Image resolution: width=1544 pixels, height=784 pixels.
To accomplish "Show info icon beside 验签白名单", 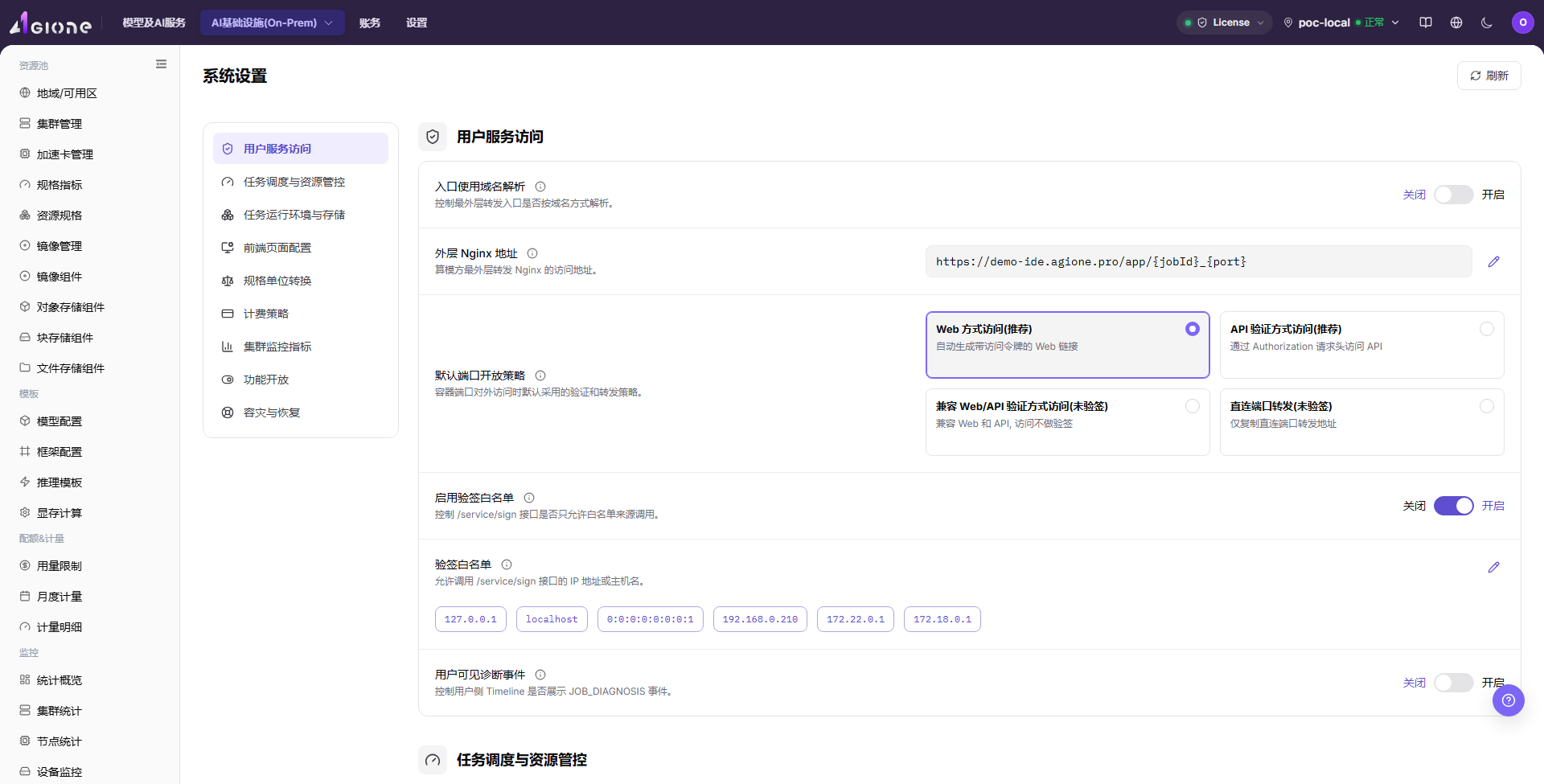I will coord(507,564).
